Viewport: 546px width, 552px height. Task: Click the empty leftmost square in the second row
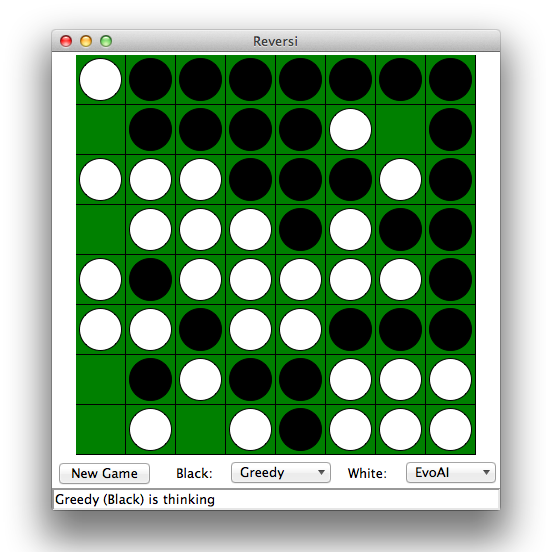tap(101, 130)
